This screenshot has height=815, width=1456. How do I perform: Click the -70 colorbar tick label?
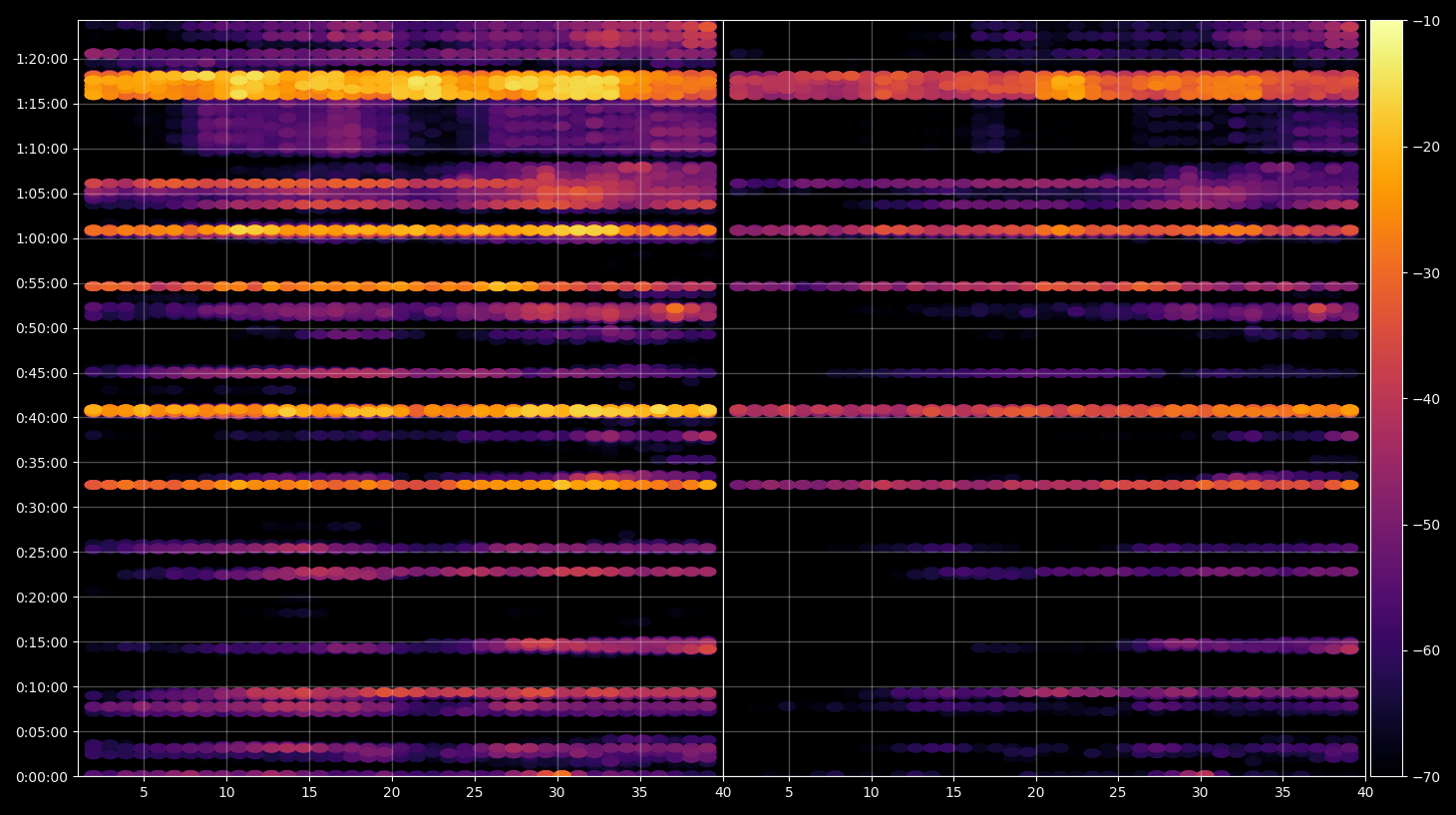click(x=1425, y=777)
